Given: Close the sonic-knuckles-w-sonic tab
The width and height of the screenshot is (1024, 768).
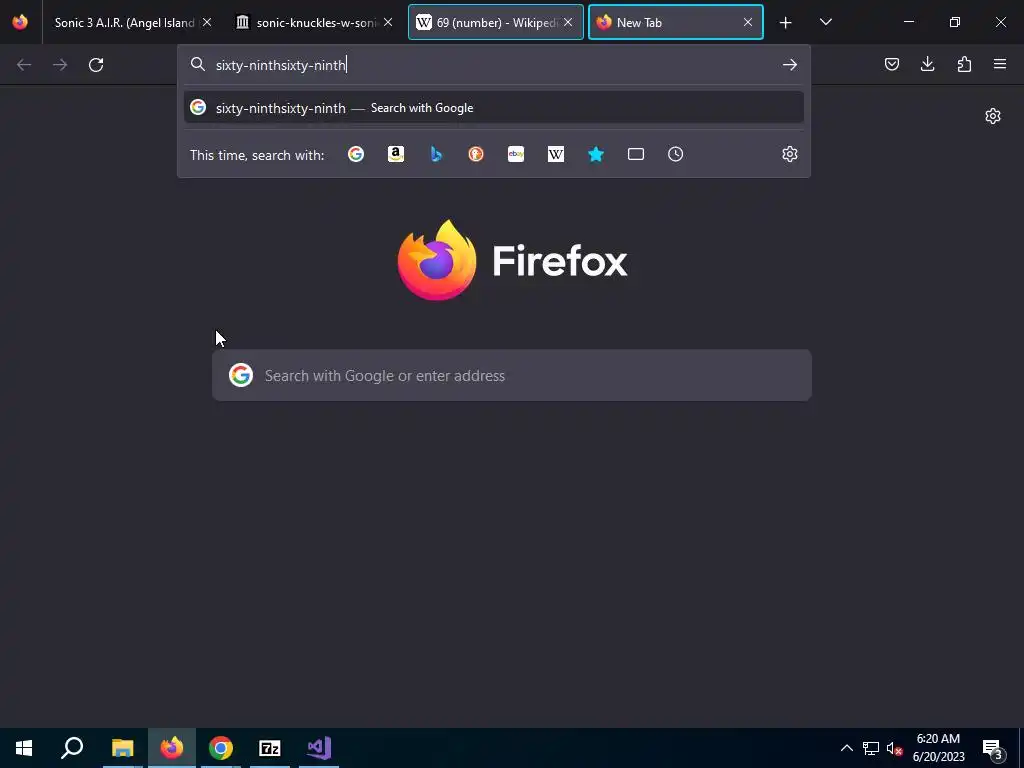Looking at the screenshot, I should [388, 22].
